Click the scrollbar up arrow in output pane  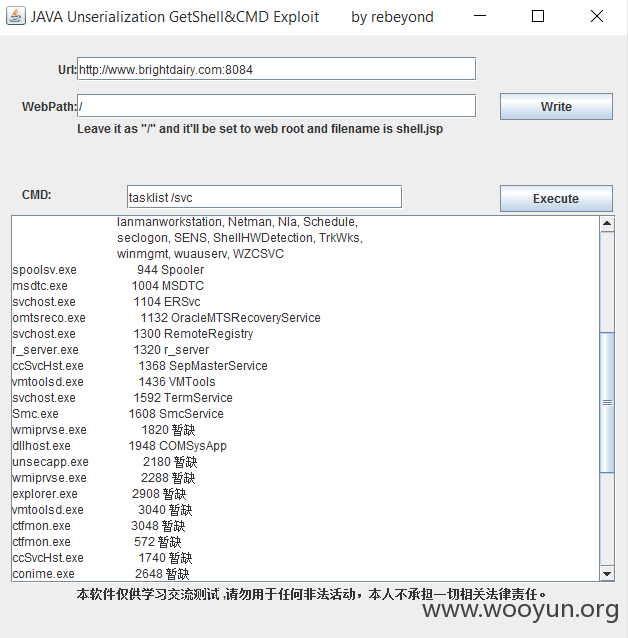pos(607,223)
